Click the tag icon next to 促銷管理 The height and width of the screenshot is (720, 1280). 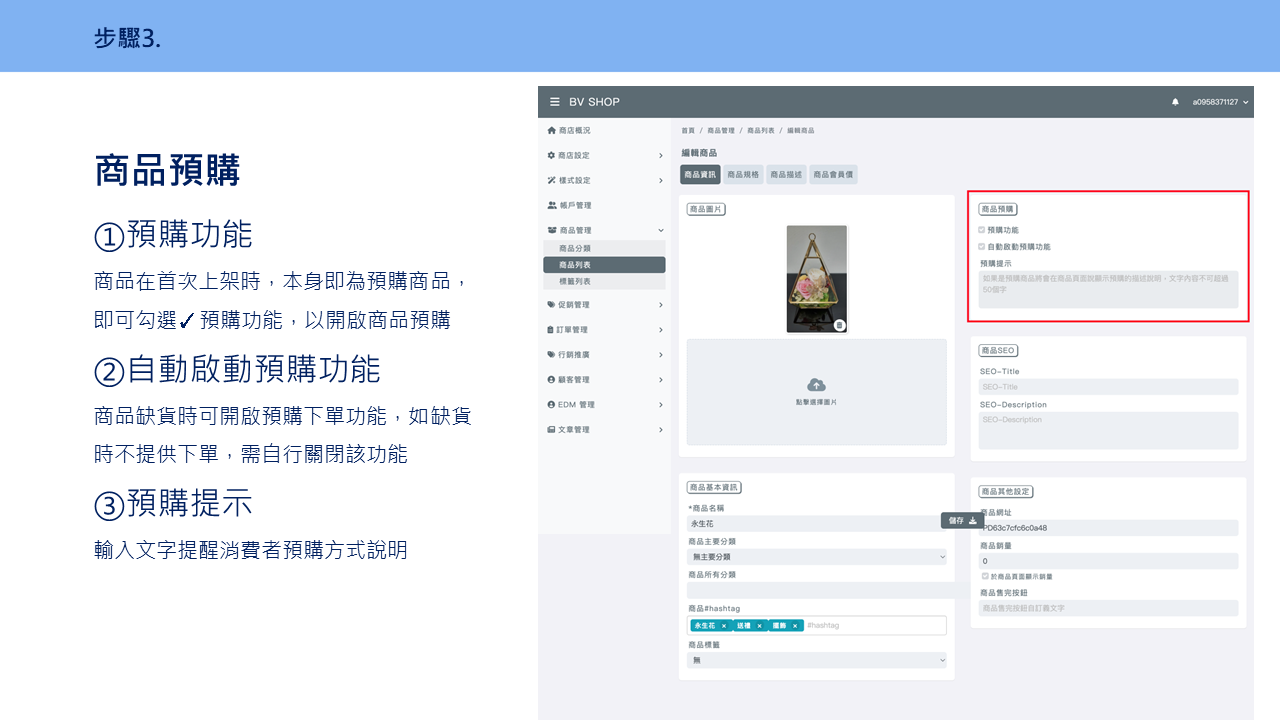(x=551, y=304)
